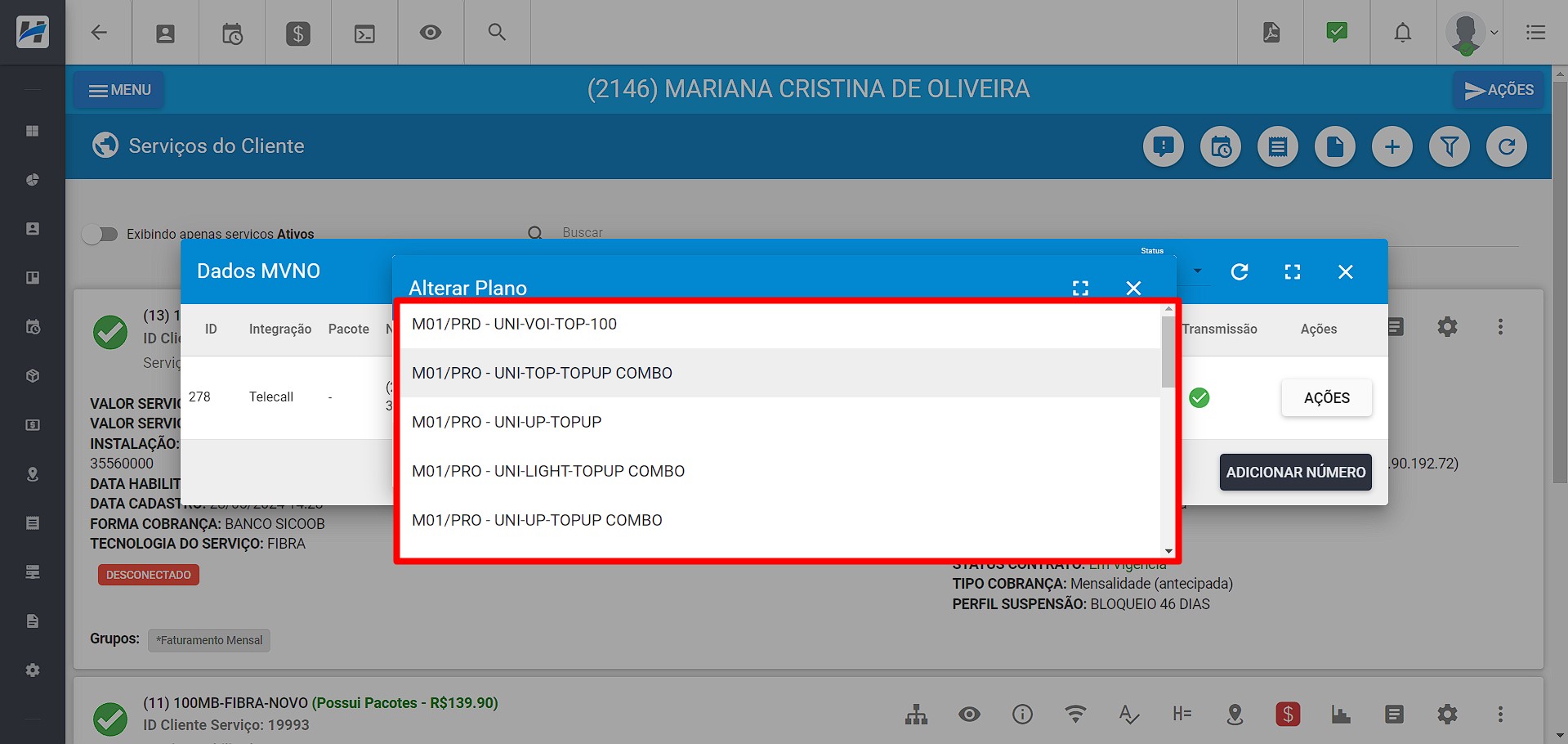This screenshot has width=1568, height=744.
Task: Select plan M01/PRO - UNI-UP-TOPUP COMBO
Action: pyautogui.click(x=780, y=520)
